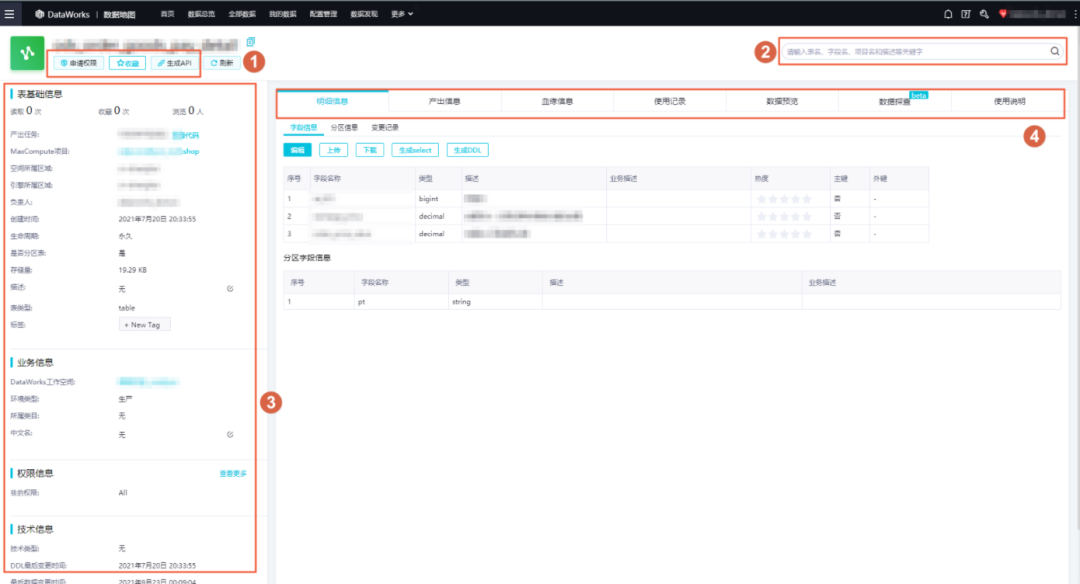Image resolution: width=1080 pixels, height=584 pixels.
Task: Select the 变更记录 sub-tab
Action: pyautogui.click(x=384, y=127)
